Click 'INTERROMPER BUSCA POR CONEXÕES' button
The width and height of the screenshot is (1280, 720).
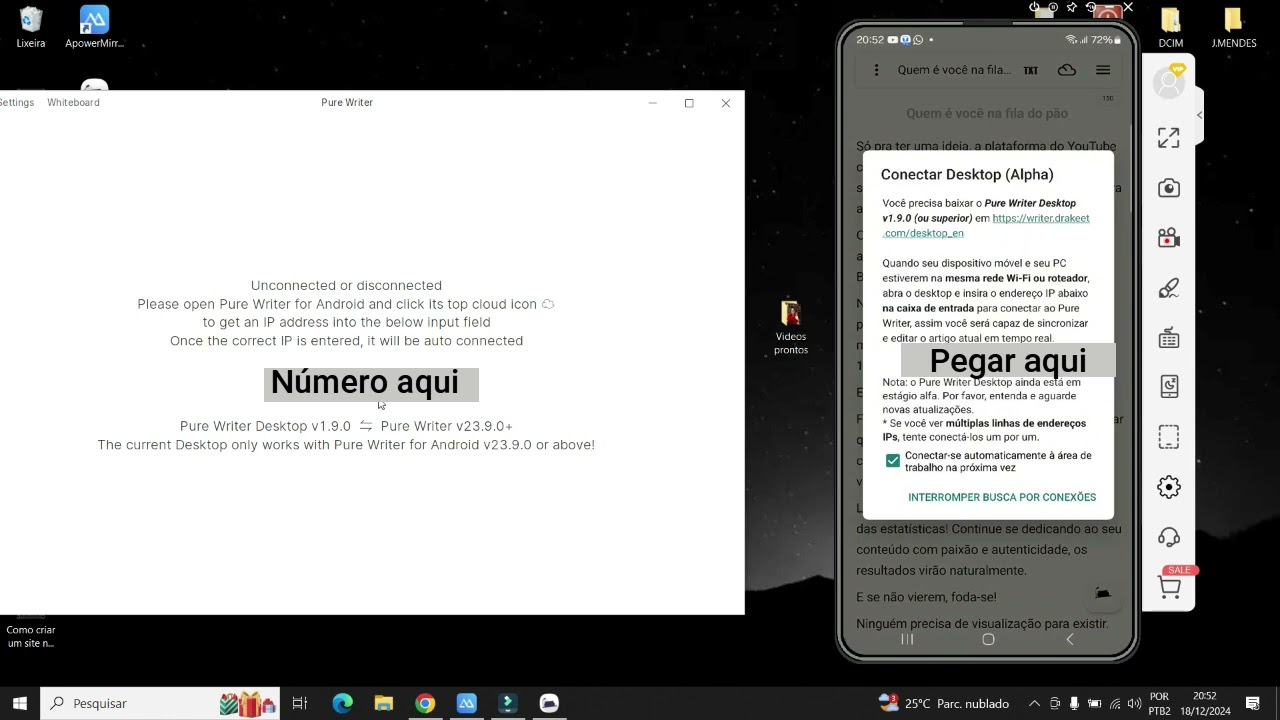[1002, 497]
